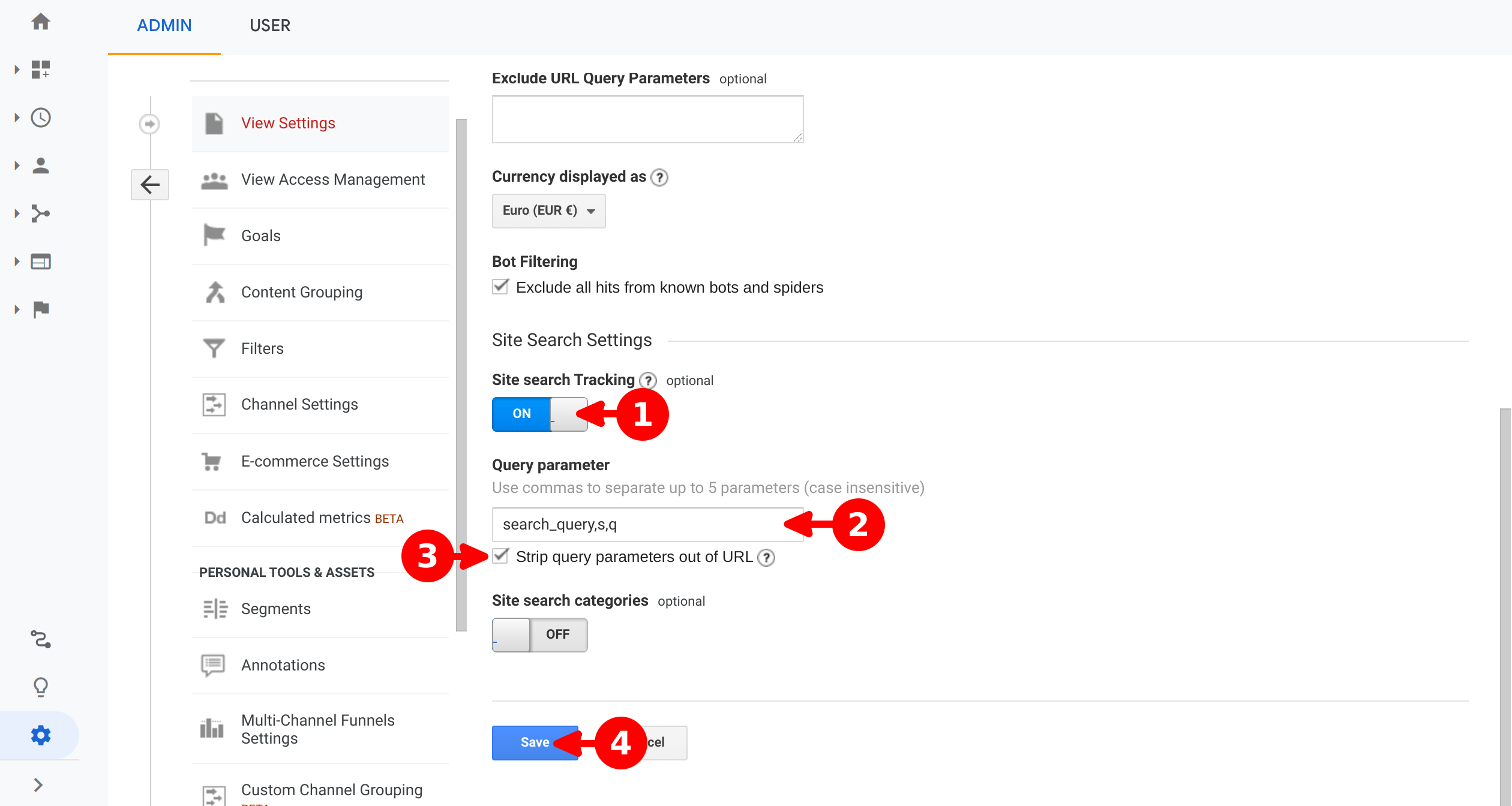Viewport: 1512px width, 806px height.
Task: Expand the collapsed sidebar chevron
Action: pos(38,785)
